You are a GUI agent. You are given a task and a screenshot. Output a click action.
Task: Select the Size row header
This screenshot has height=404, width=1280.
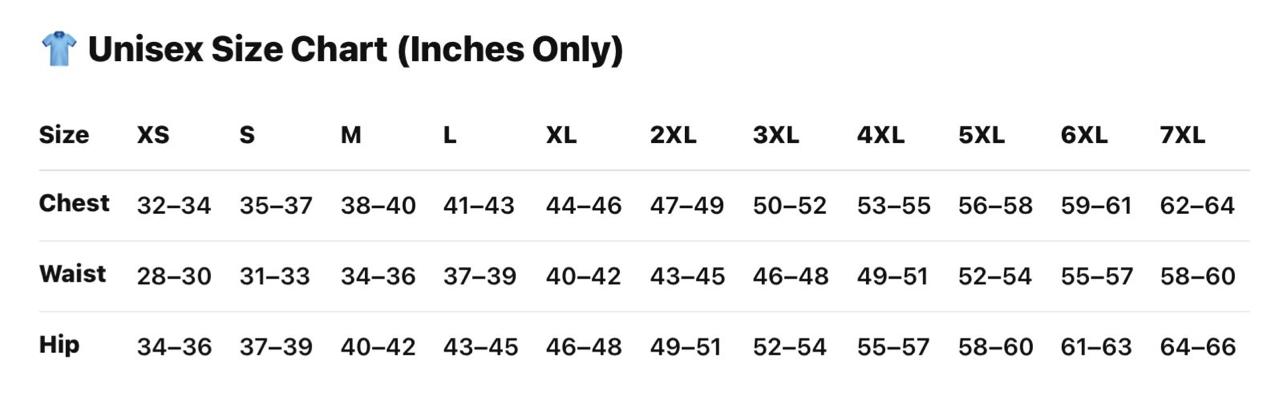pos(64,135)
